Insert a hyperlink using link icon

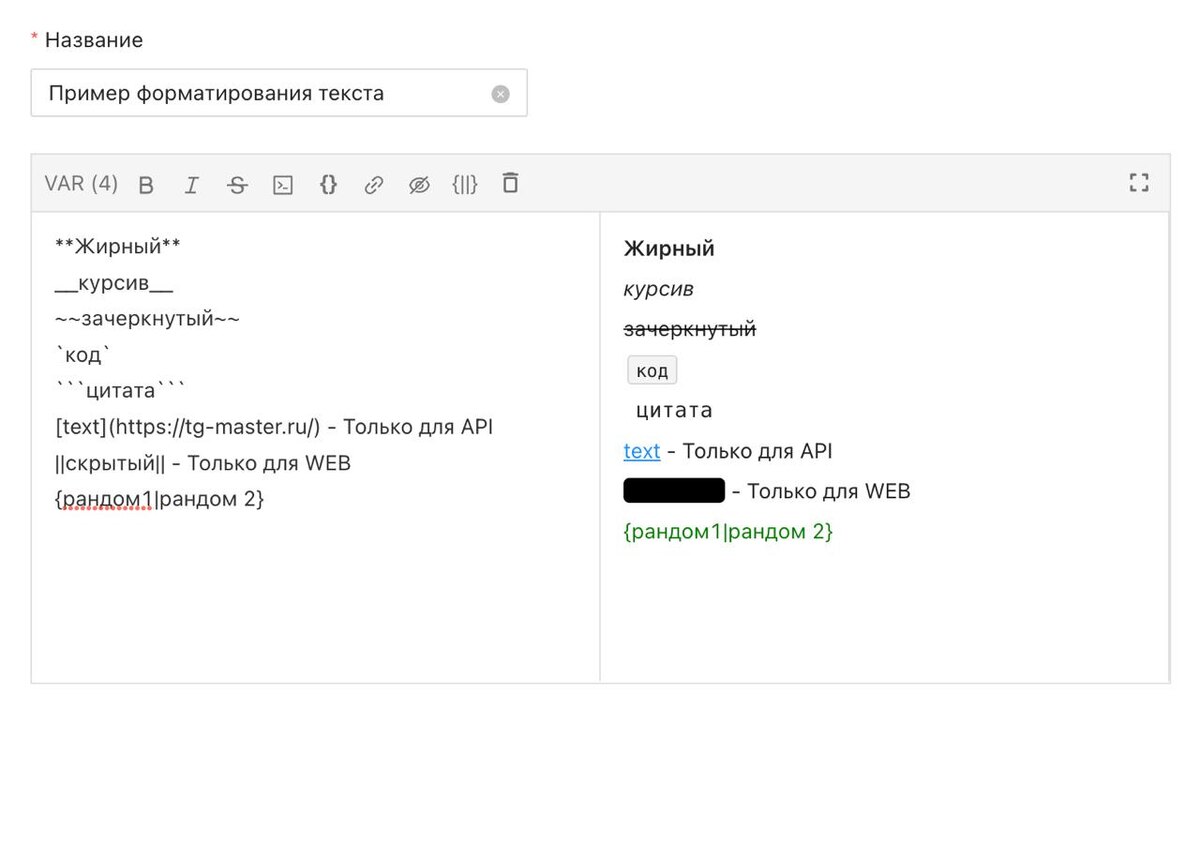tap(374, 185)
